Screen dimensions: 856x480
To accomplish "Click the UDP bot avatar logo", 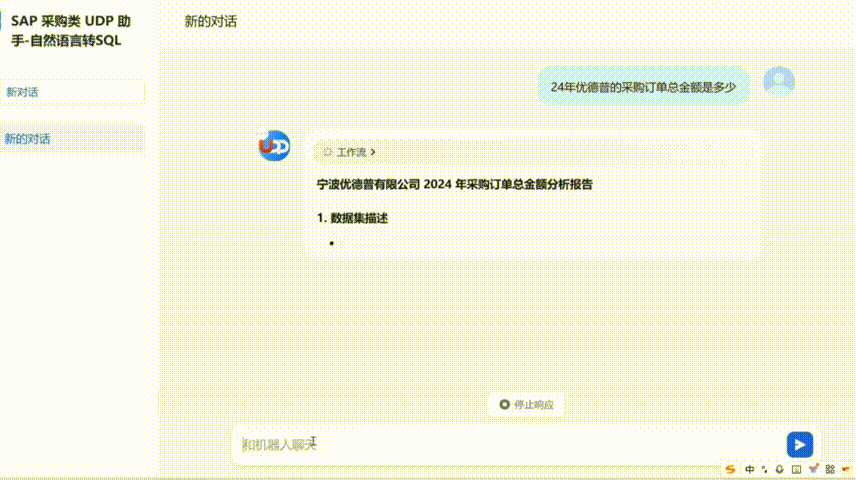I will click(274, 146).
